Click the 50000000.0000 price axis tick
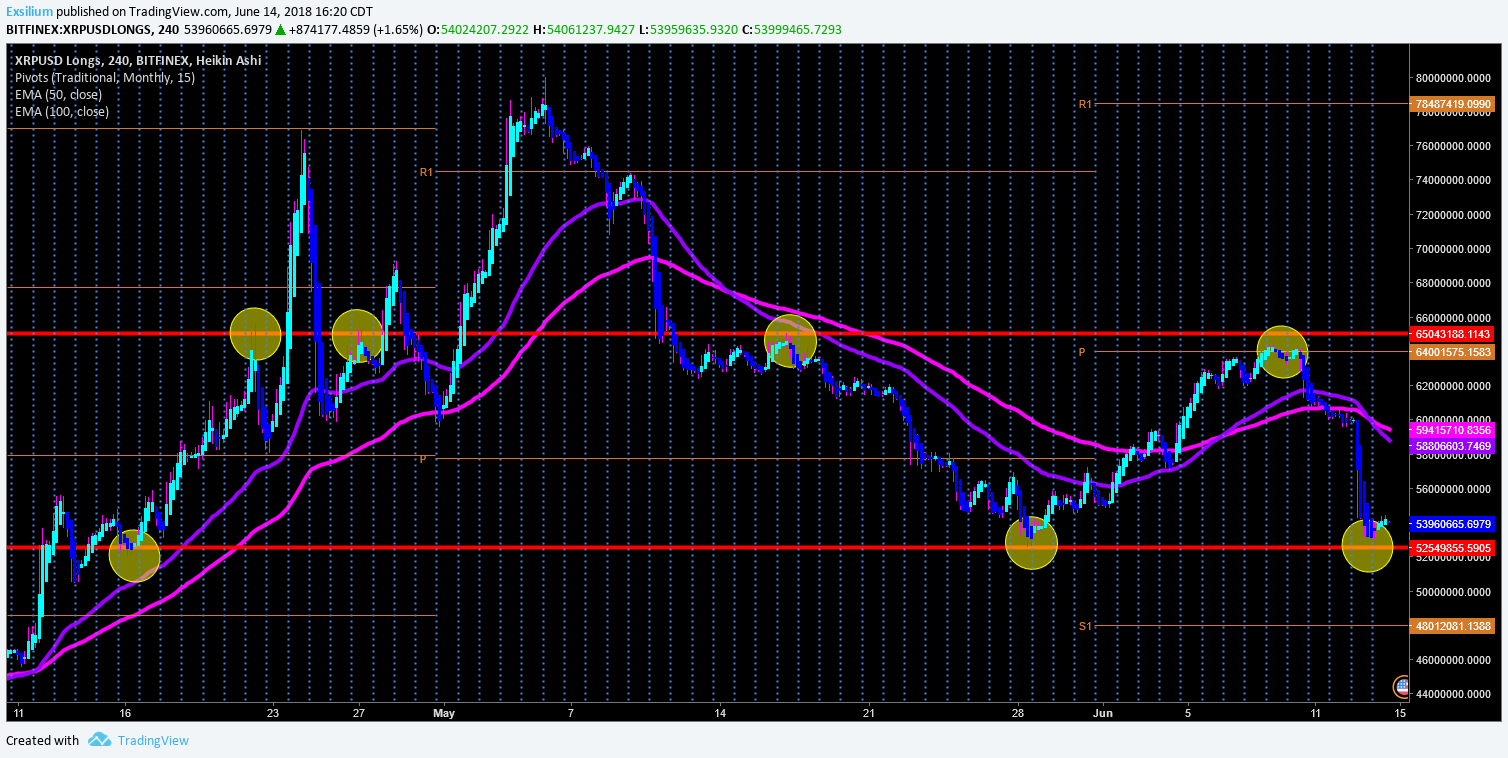This screenshot has width=1508, height=758. (x=1454, y=592)
